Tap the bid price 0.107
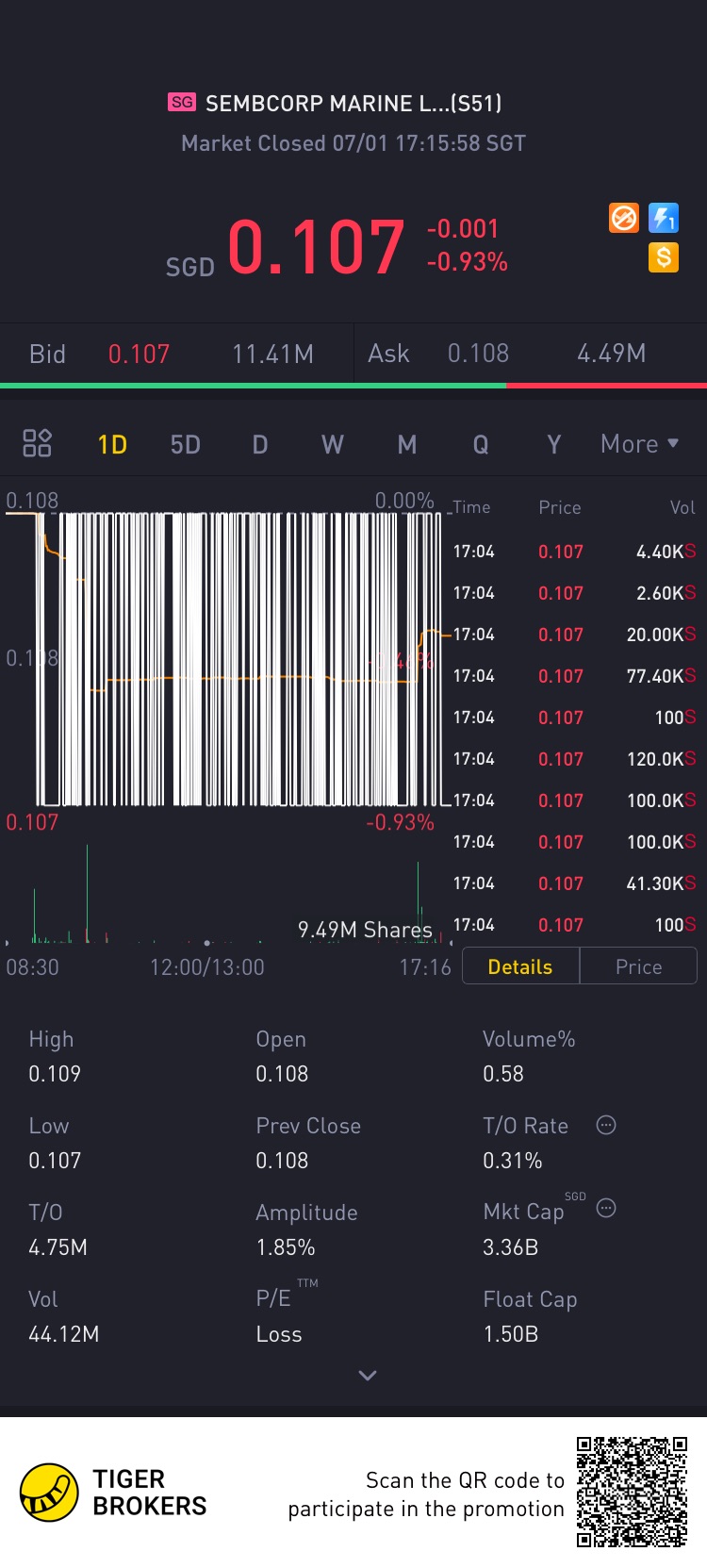This screenshot has height=1568, width=707. pos(139,354)
